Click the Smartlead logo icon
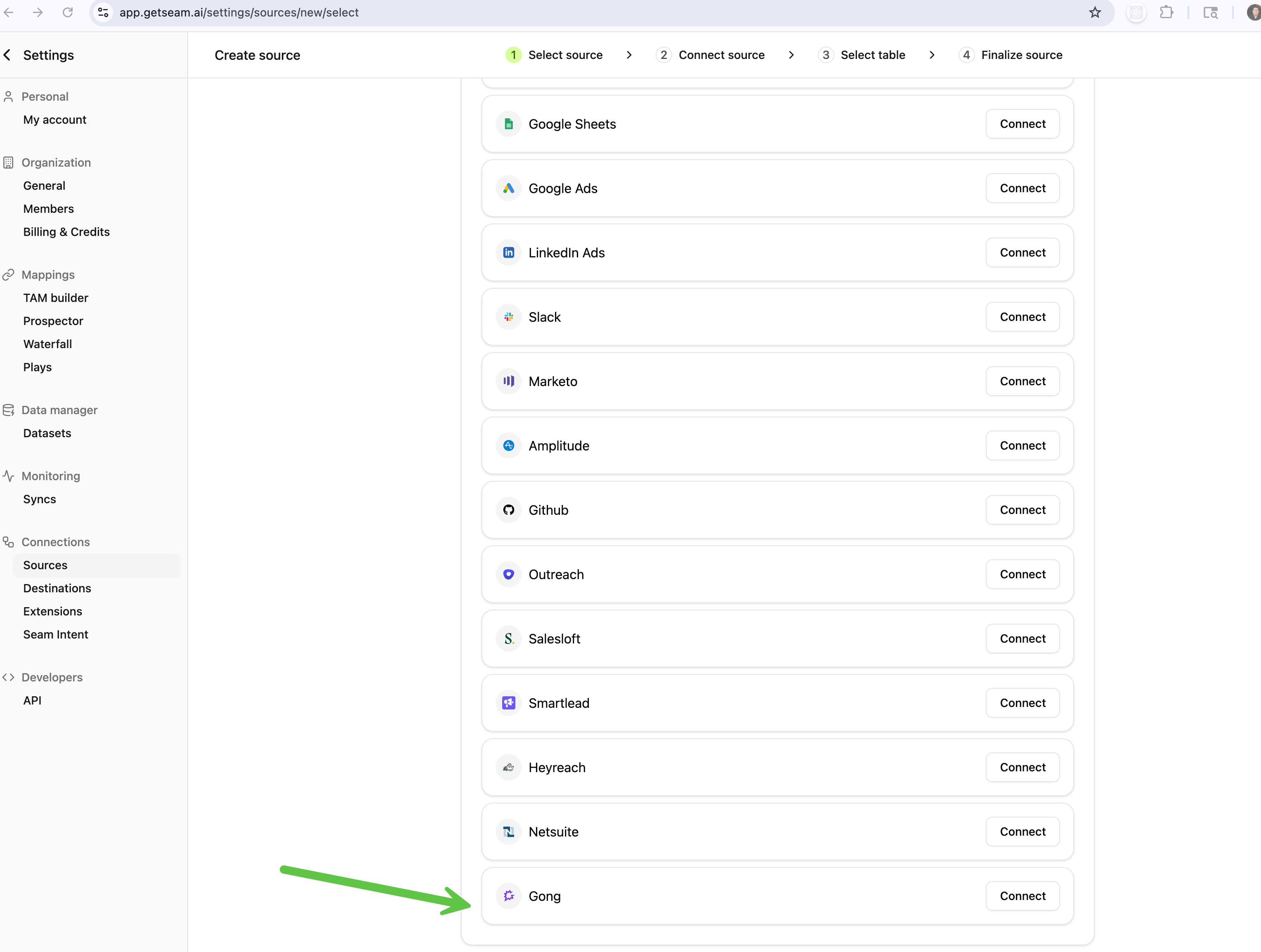The image size is (1261, 952). pyautogui.click(x=508, y=703)
